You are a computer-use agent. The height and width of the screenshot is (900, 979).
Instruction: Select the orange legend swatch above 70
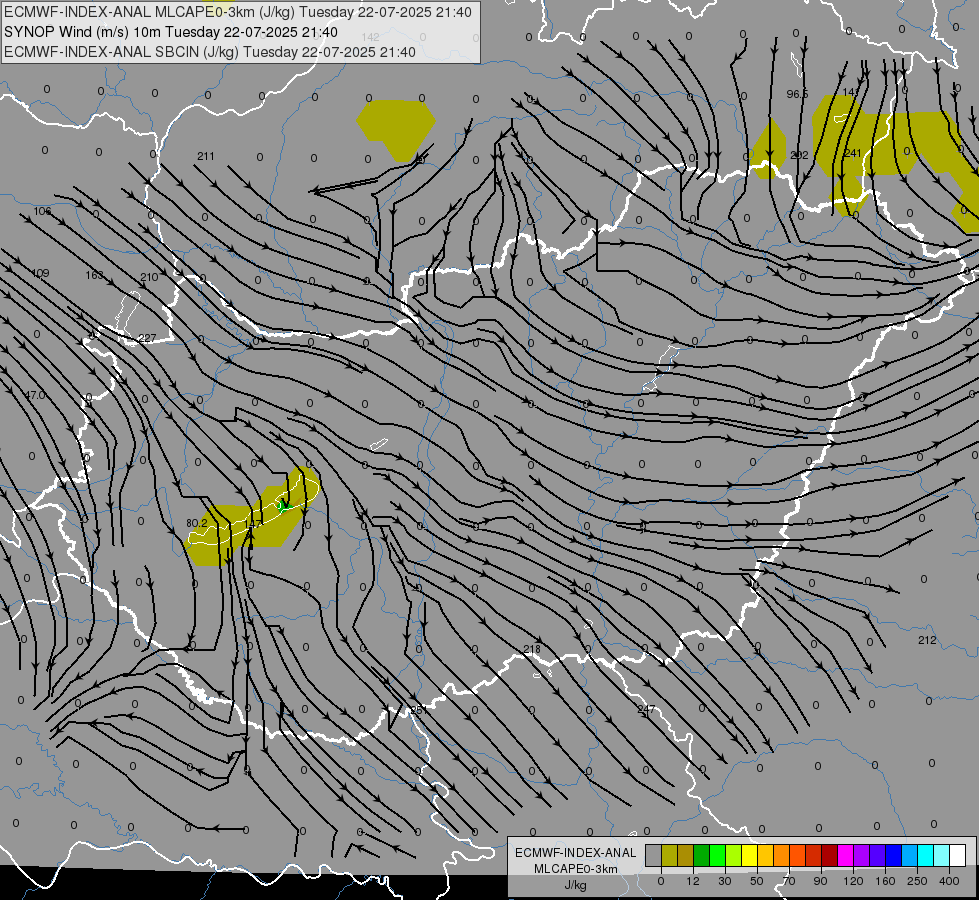click(782, 855)
